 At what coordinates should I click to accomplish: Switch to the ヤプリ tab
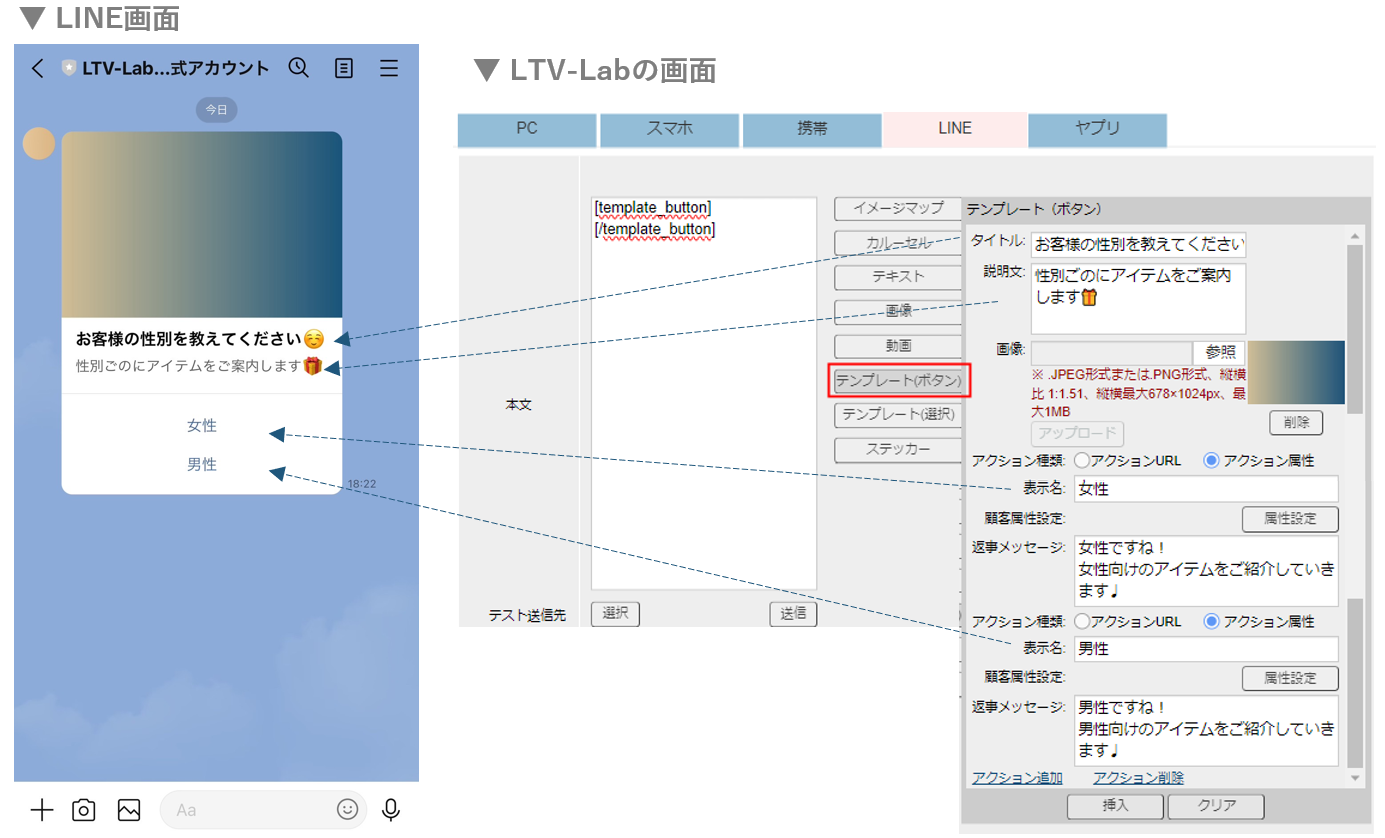[x=1097, y=129]
